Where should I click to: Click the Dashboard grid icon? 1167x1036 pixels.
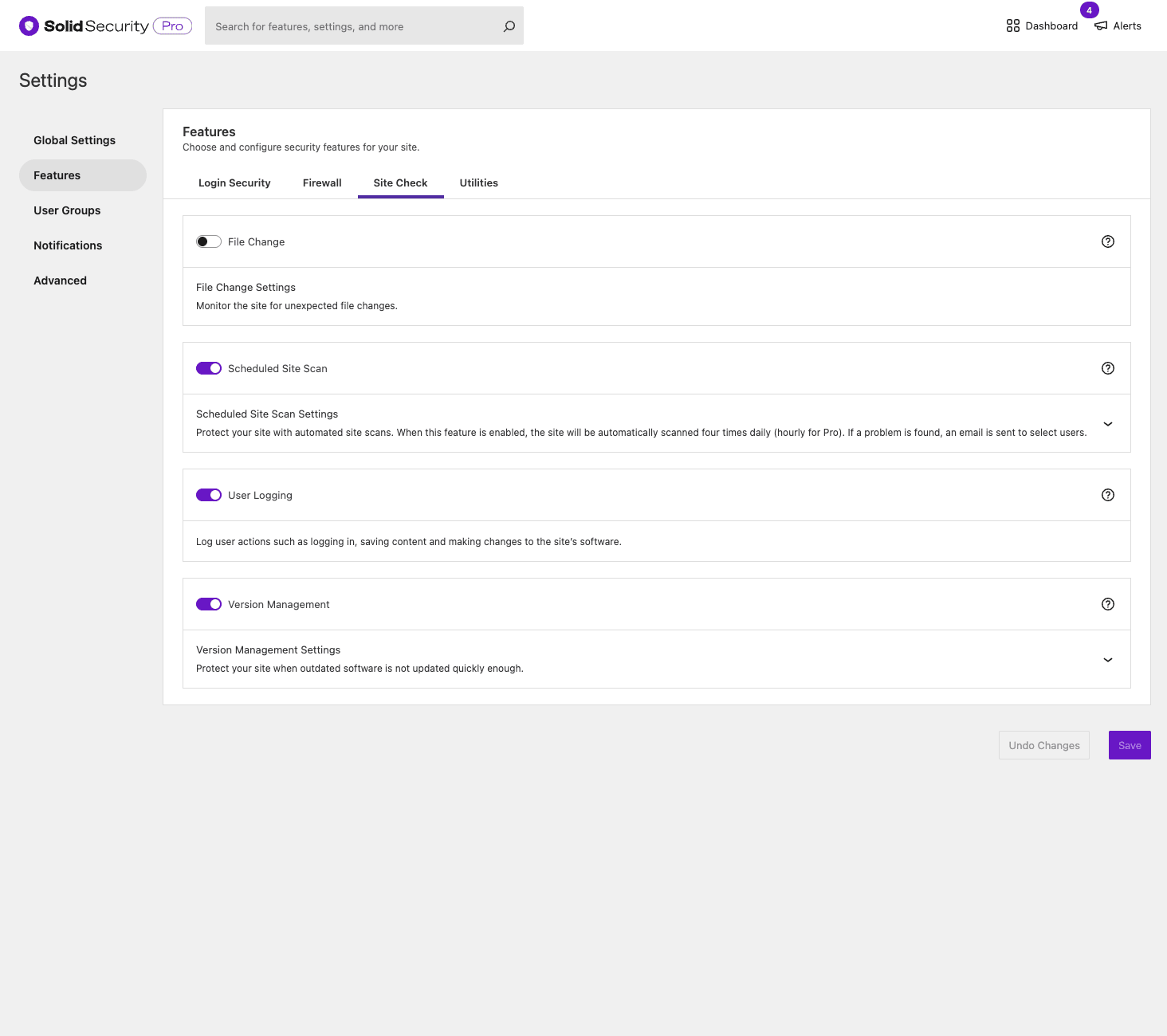click(x=1013, y=26)
